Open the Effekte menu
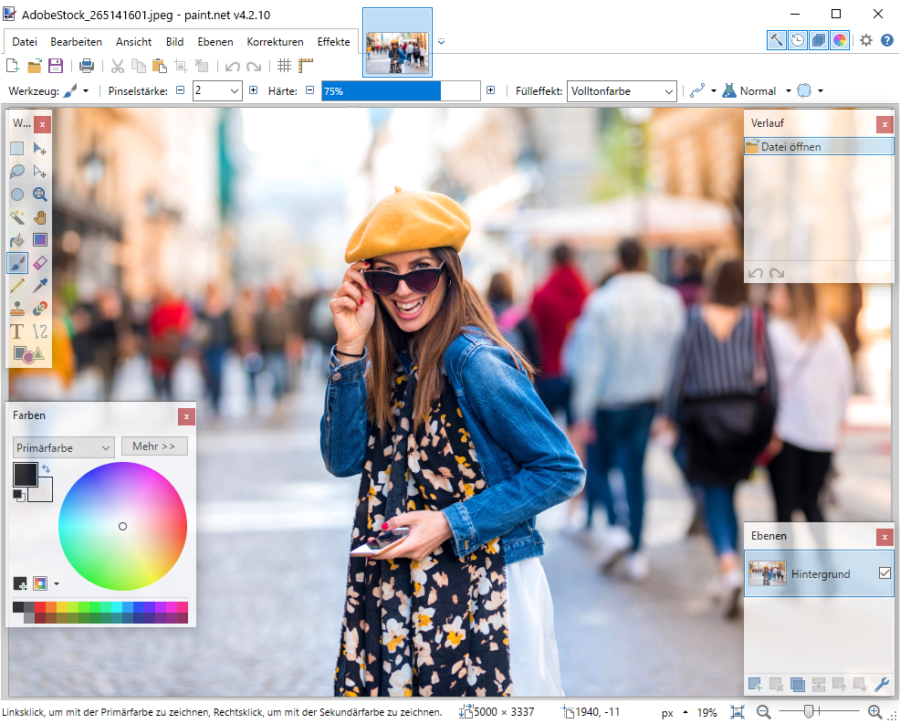Image resolution: width=900 pixels, height=724 pixels. [334, 42]
